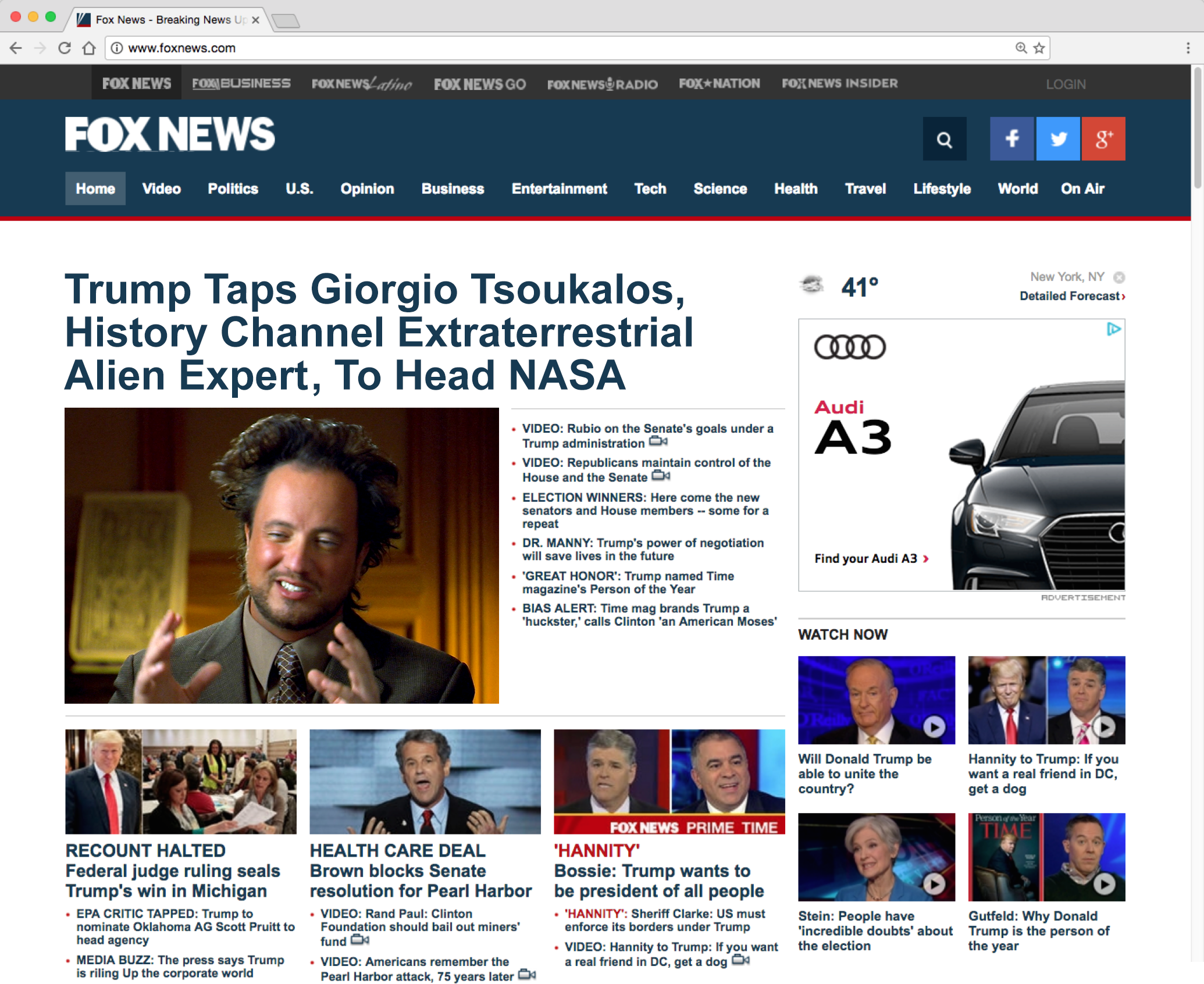Open the Travel section

click(x=865, y=188)
